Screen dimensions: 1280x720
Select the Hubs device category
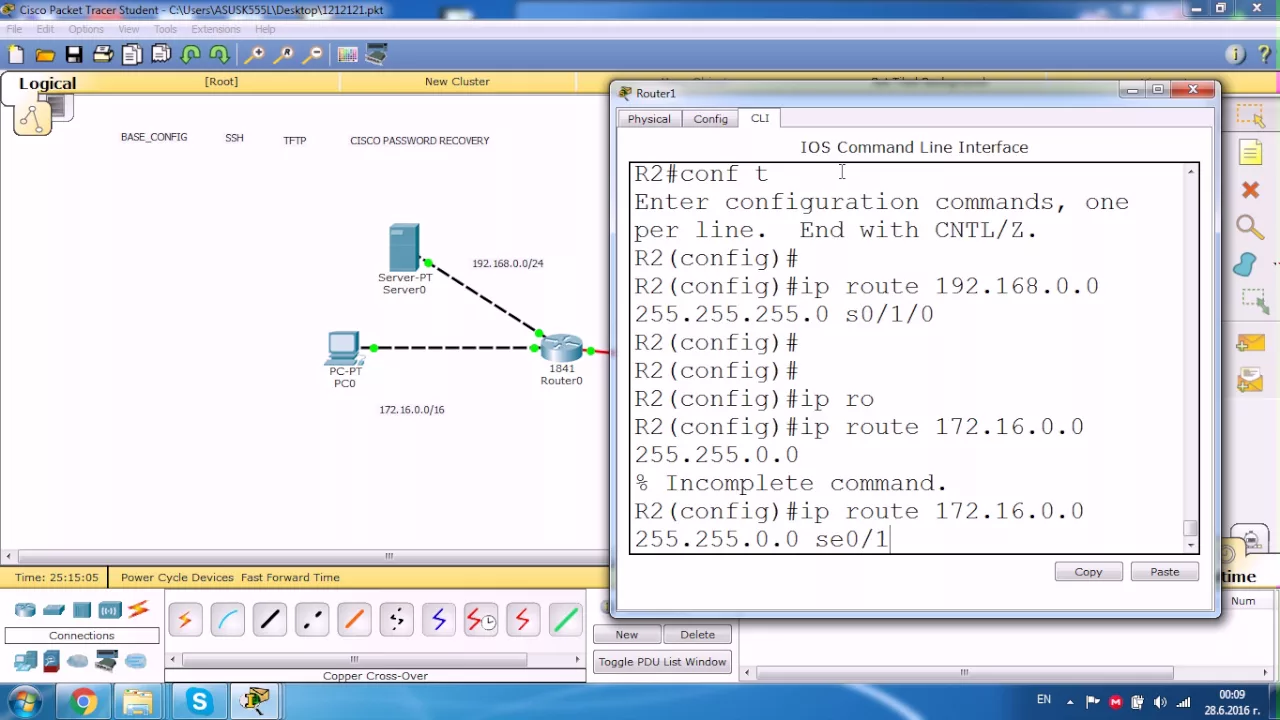coord(82,610)
